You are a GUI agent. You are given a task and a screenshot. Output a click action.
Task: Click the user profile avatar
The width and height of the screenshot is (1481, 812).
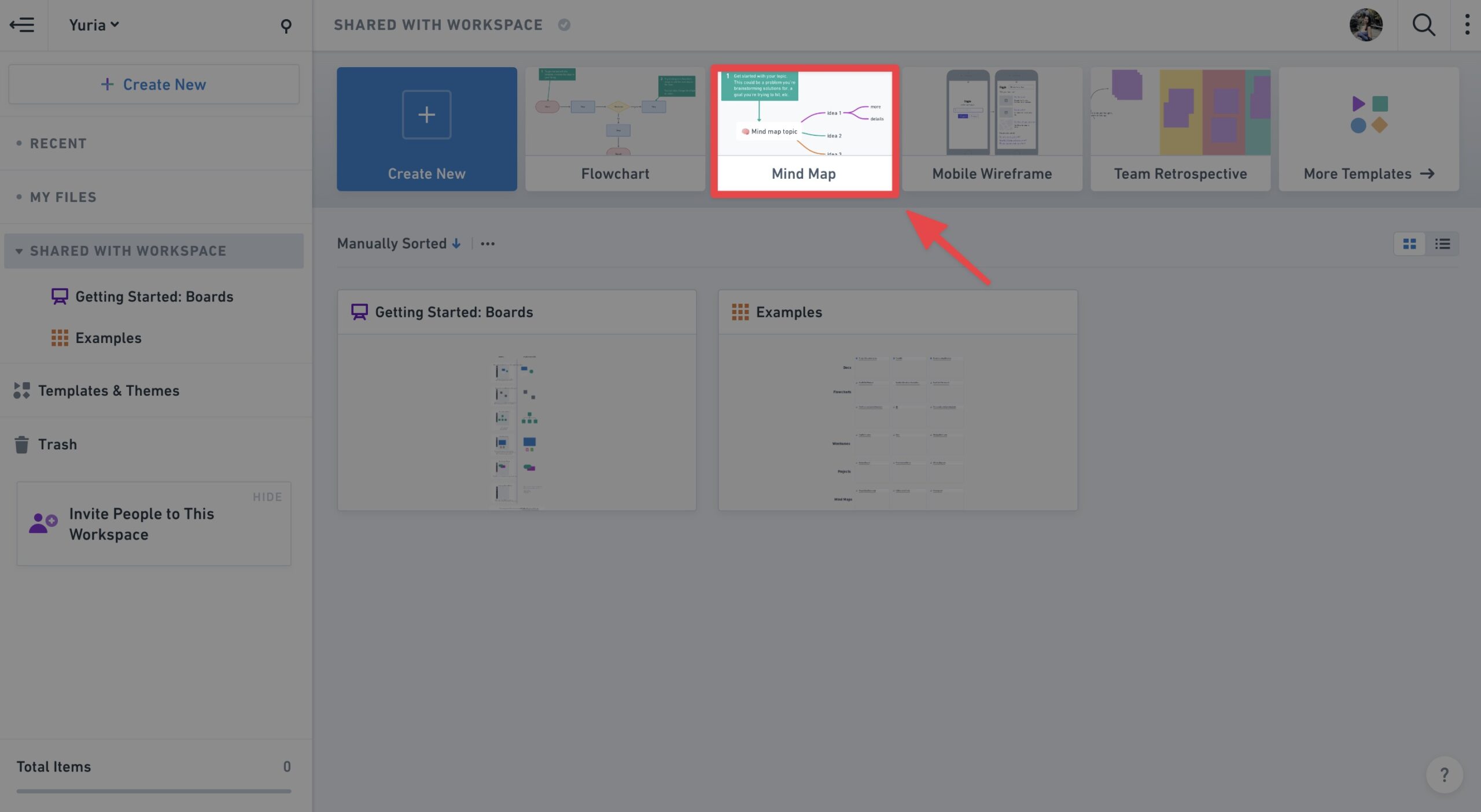(x=1366, y=25)
